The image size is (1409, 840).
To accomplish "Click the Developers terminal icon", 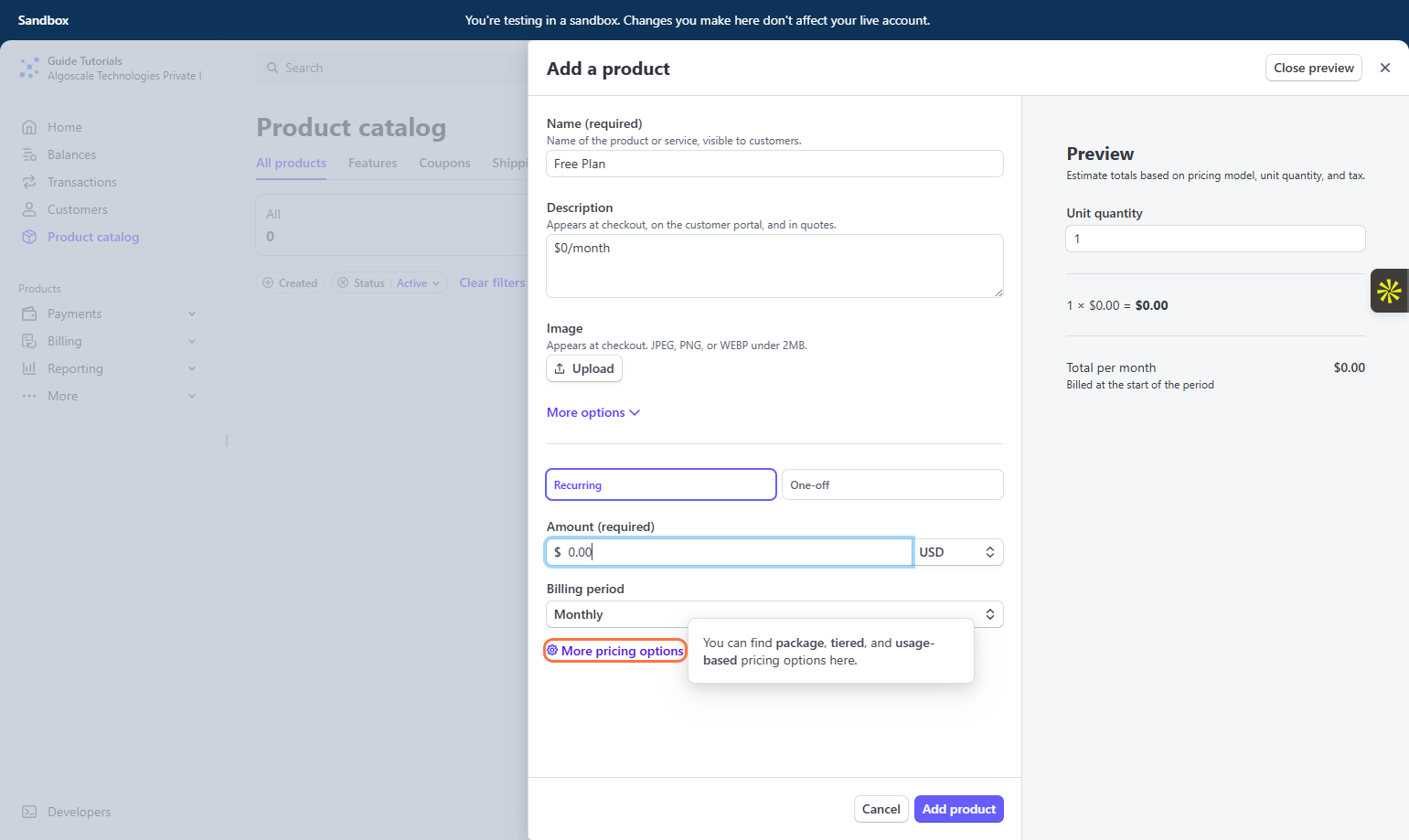I will coord(29,812).
